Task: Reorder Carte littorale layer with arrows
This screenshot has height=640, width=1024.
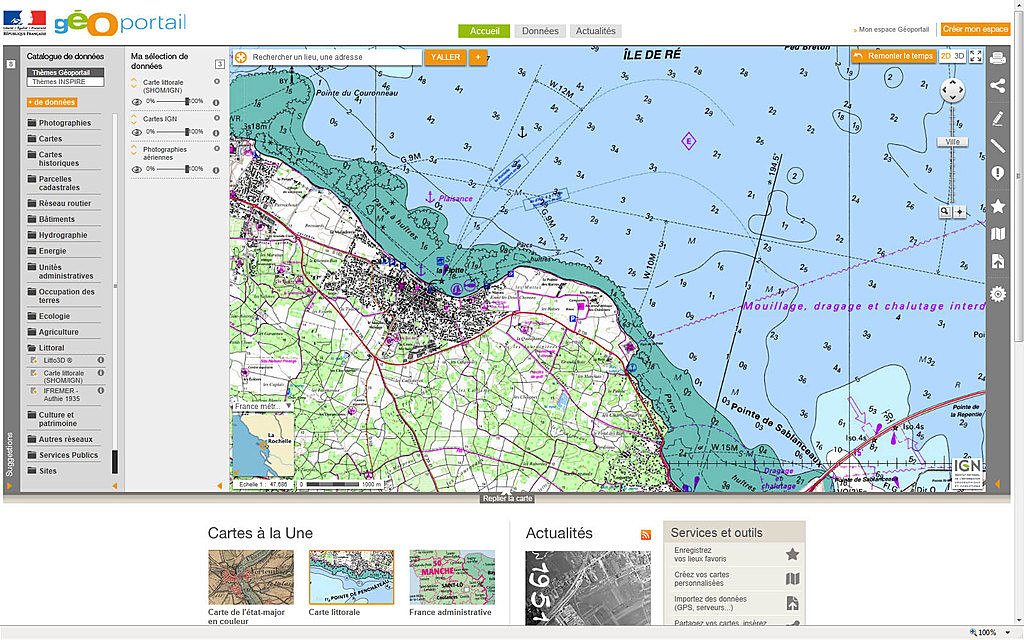Action: point(134,83)
